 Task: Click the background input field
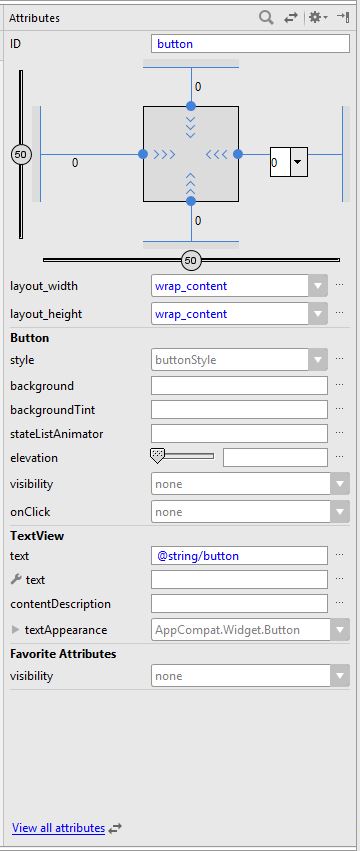click(239, 386)
